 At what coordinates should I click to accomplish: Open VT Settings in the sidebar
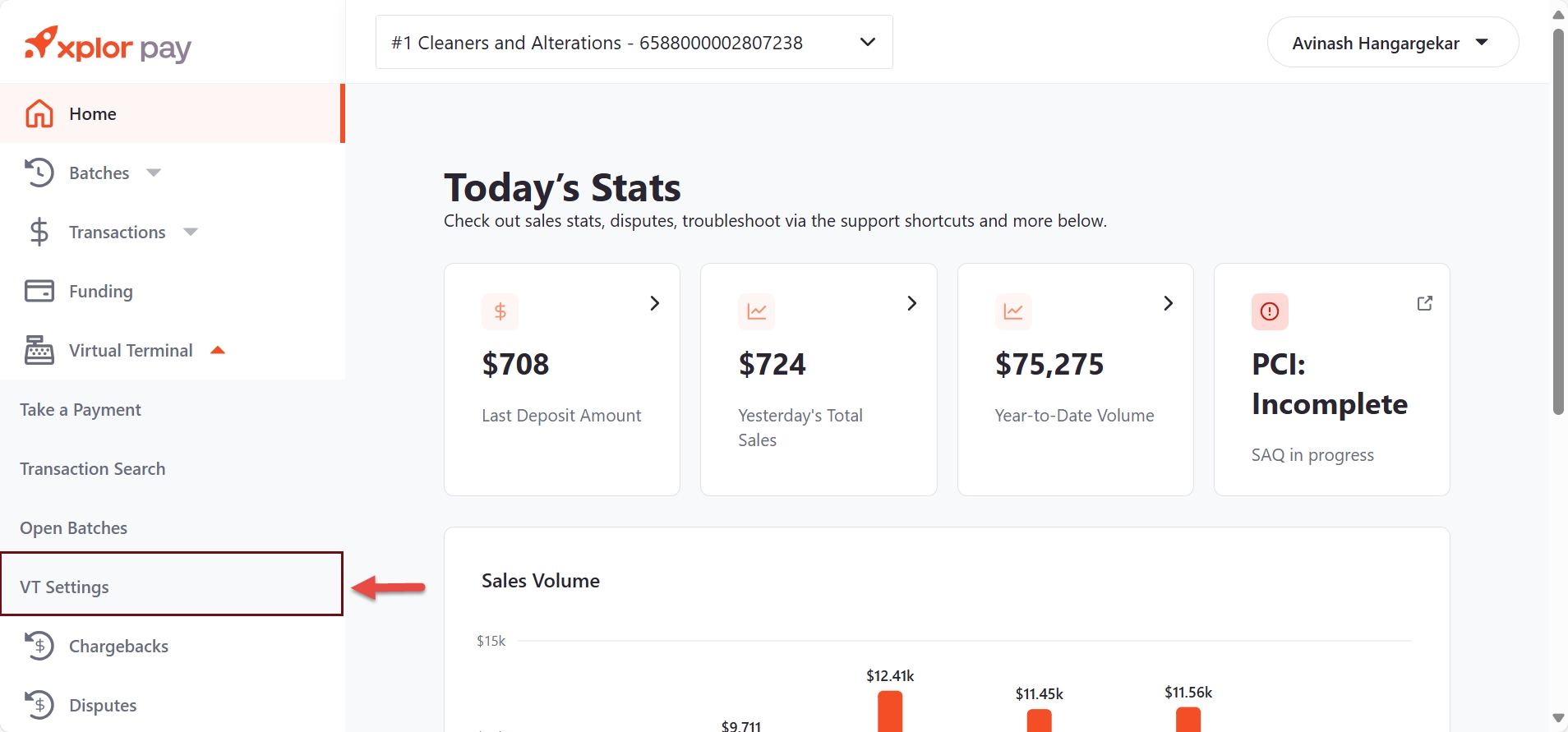coord(65,587)
